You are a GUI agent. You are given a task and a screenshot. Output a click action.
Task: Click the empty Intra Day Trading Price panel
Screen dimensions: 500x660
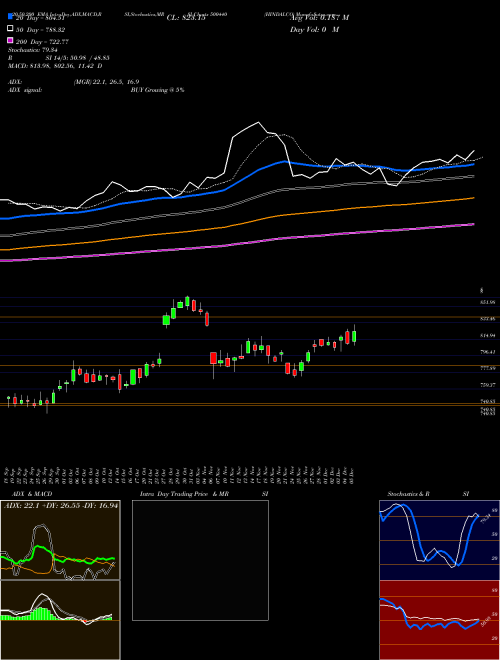(x=200, y=560)
